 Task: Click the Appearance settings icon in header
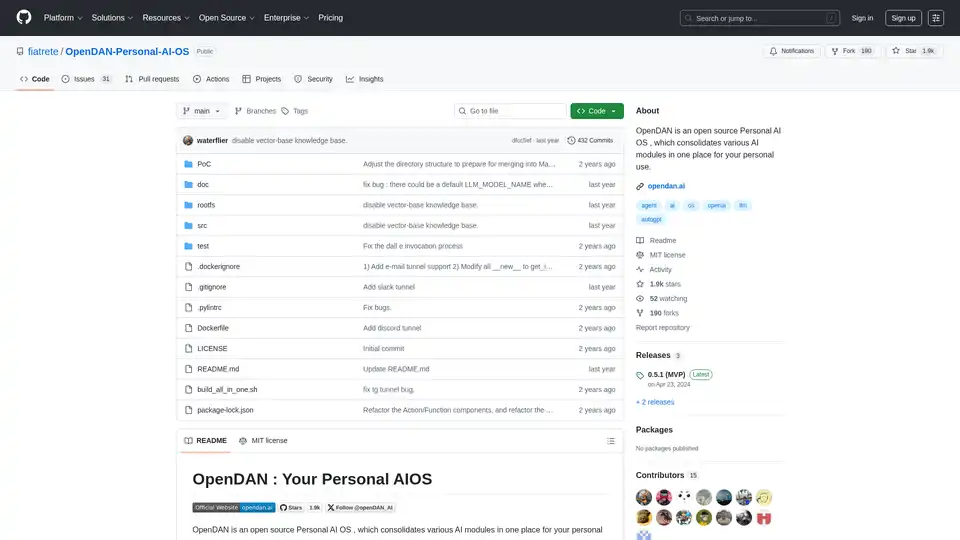point(936,18)
